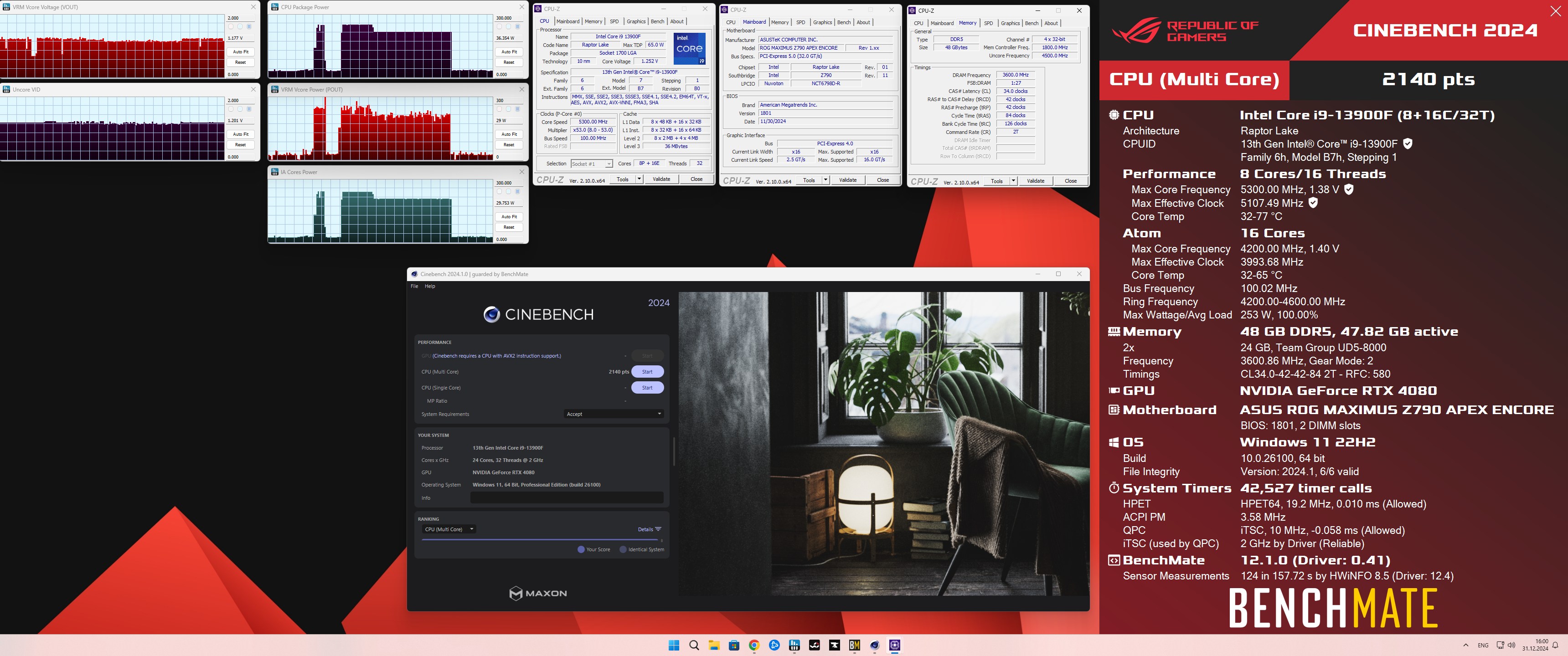Open BenchMate BM icon in taskbar
Viewport: 1568px width, 656px height.
(x=855, y=645)
